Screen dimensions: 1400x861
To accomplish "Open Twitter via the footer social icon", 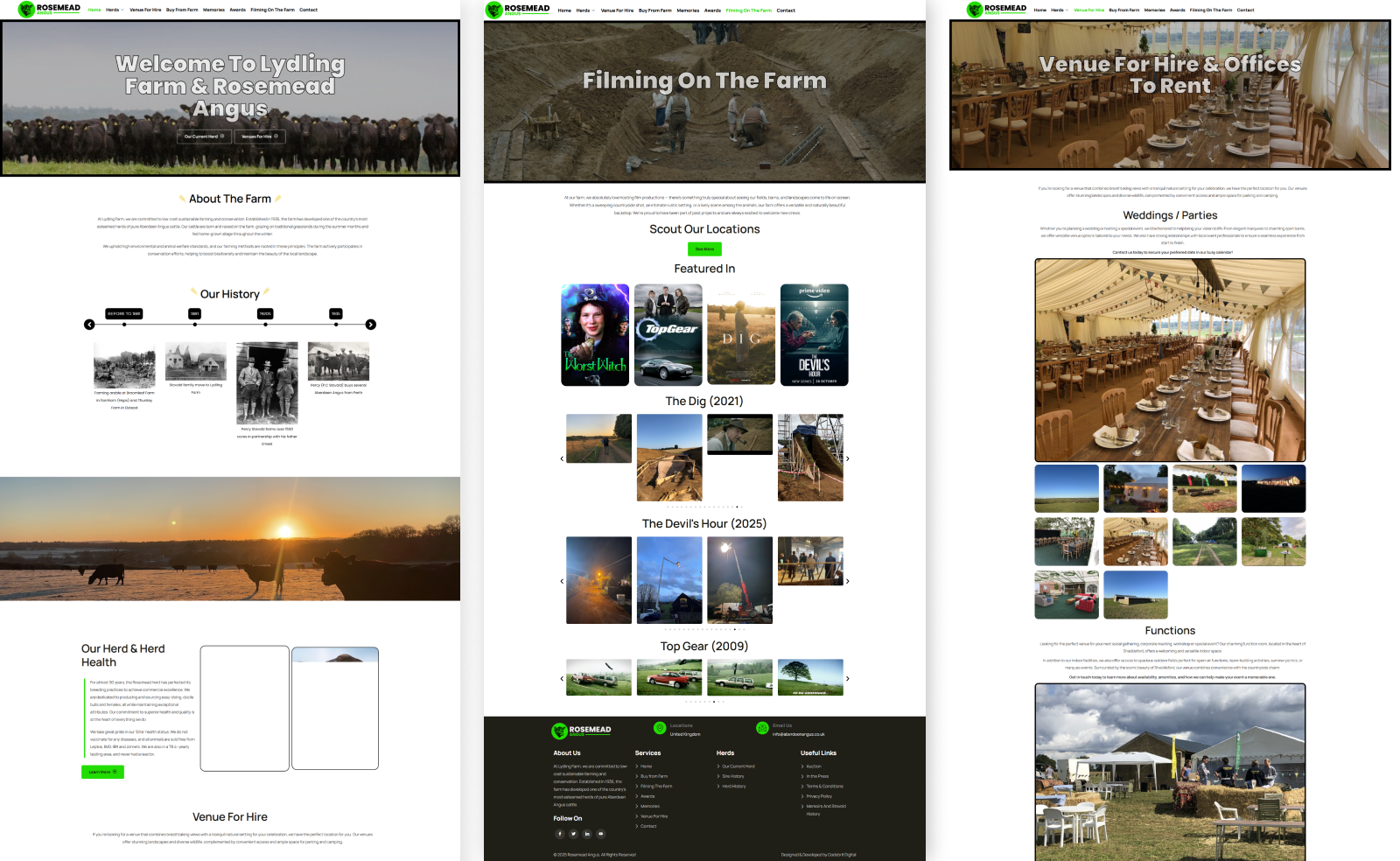I will 574,834.
